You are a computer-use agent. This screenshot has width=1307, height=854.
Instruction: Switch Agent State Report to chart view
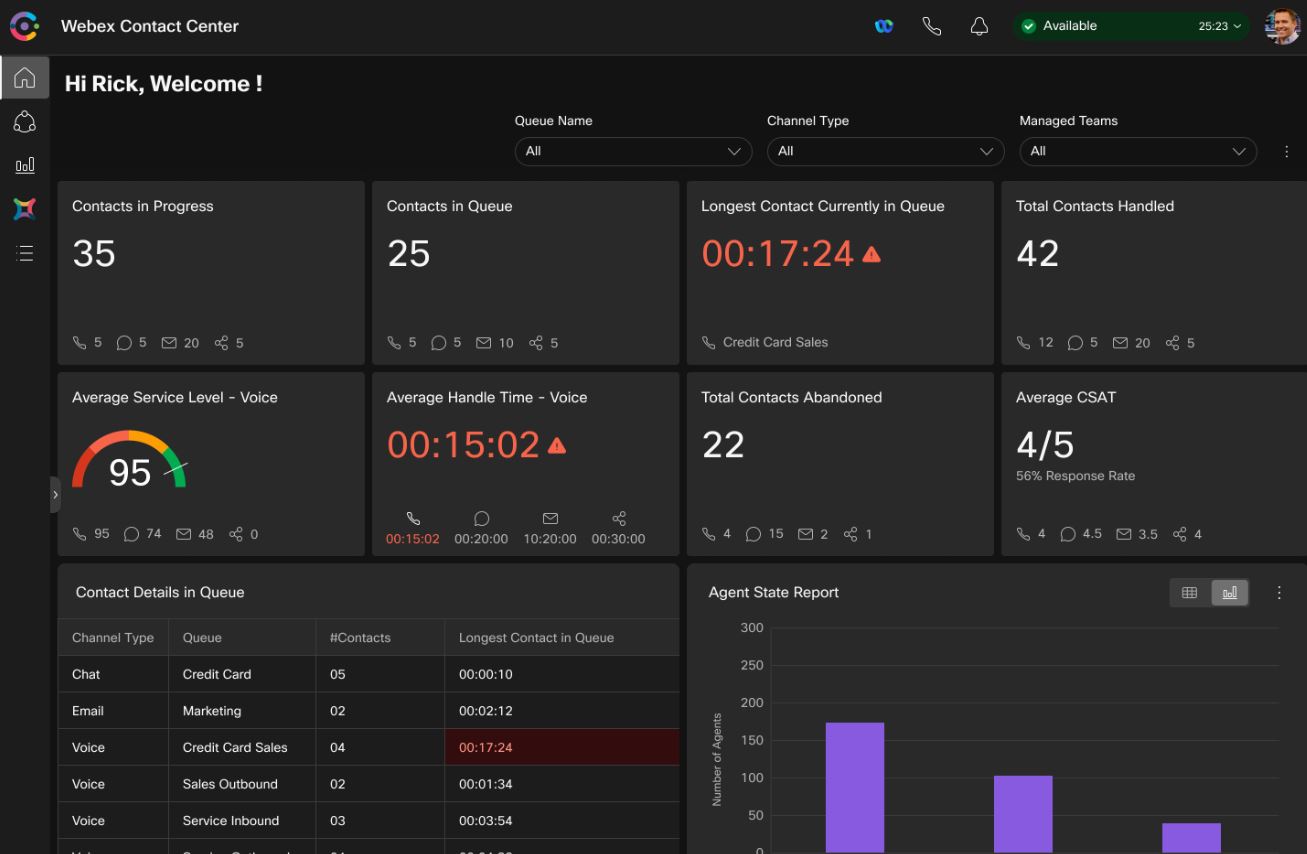coord(1229,593)
